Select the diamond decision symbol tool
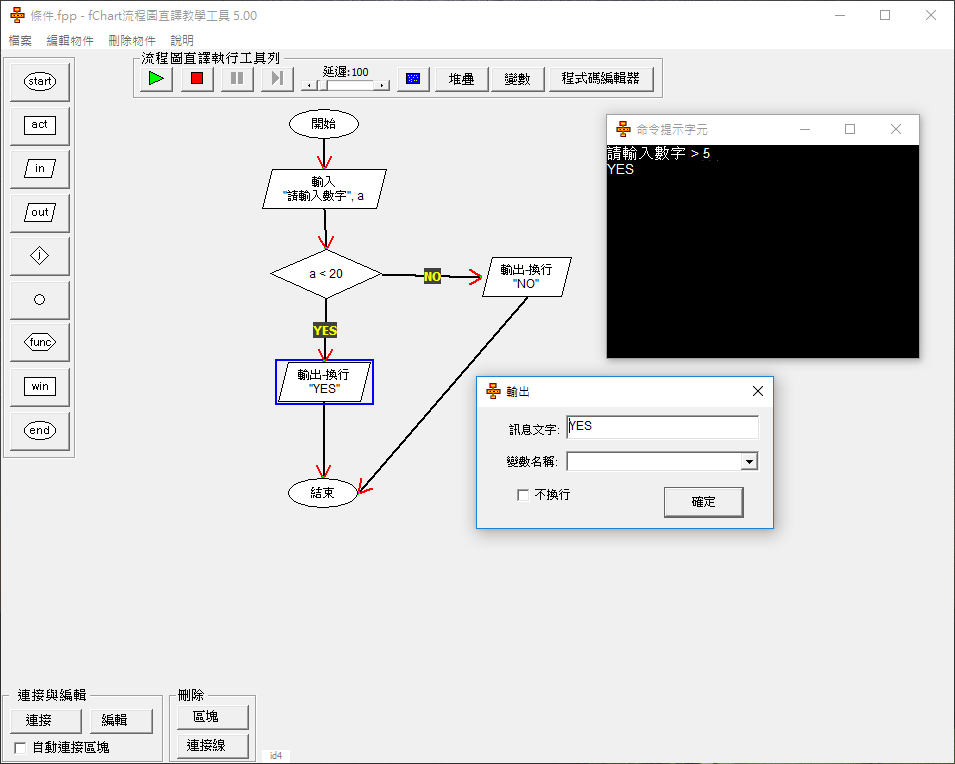Screen dimensions: 955x764 (40, 256)
